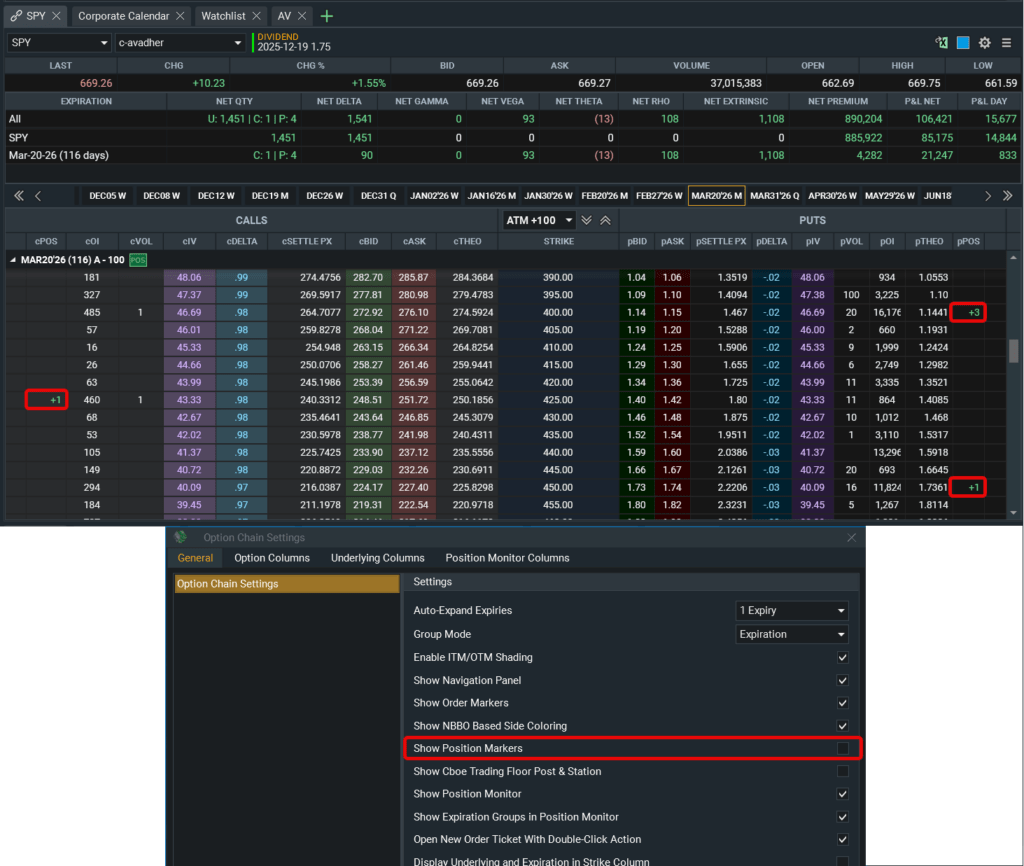Click the double-down chevron beside ATM +100
1024x866 pixels.
click(587, 220)
